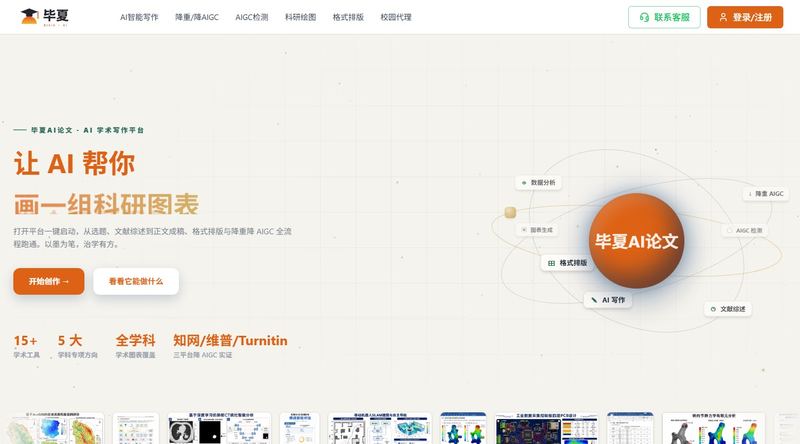Image resolution: width=800 pixels, height=444 pixels.
Task: Click the 知网/维普/Turnitin statistic
Action: 230,347
